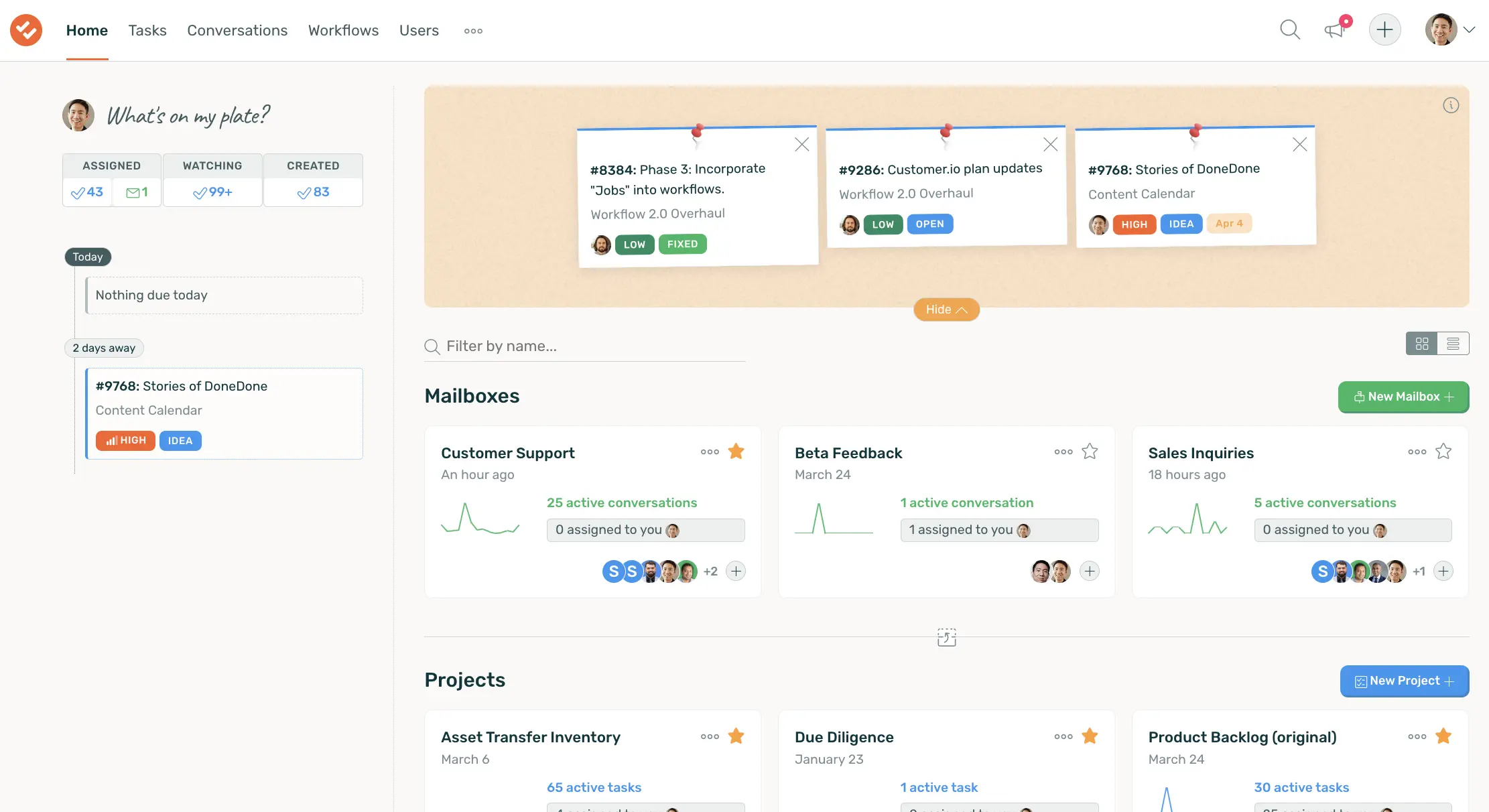Image resolution: width=1489 pixels, height=812 pixels.
Task: Open the Conversations tab
Action: [x=237, y=30]
